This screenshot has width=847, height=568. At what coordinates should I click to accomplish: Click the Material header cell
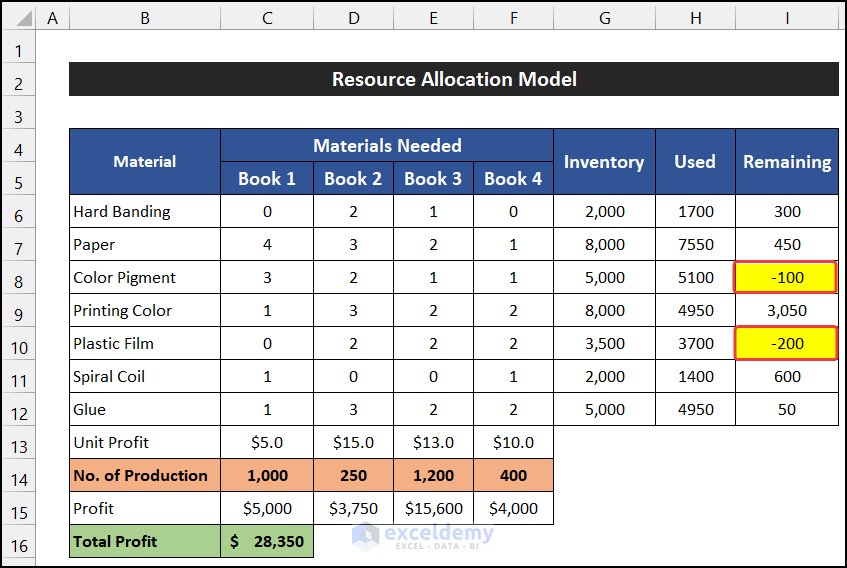pos(145,161)
